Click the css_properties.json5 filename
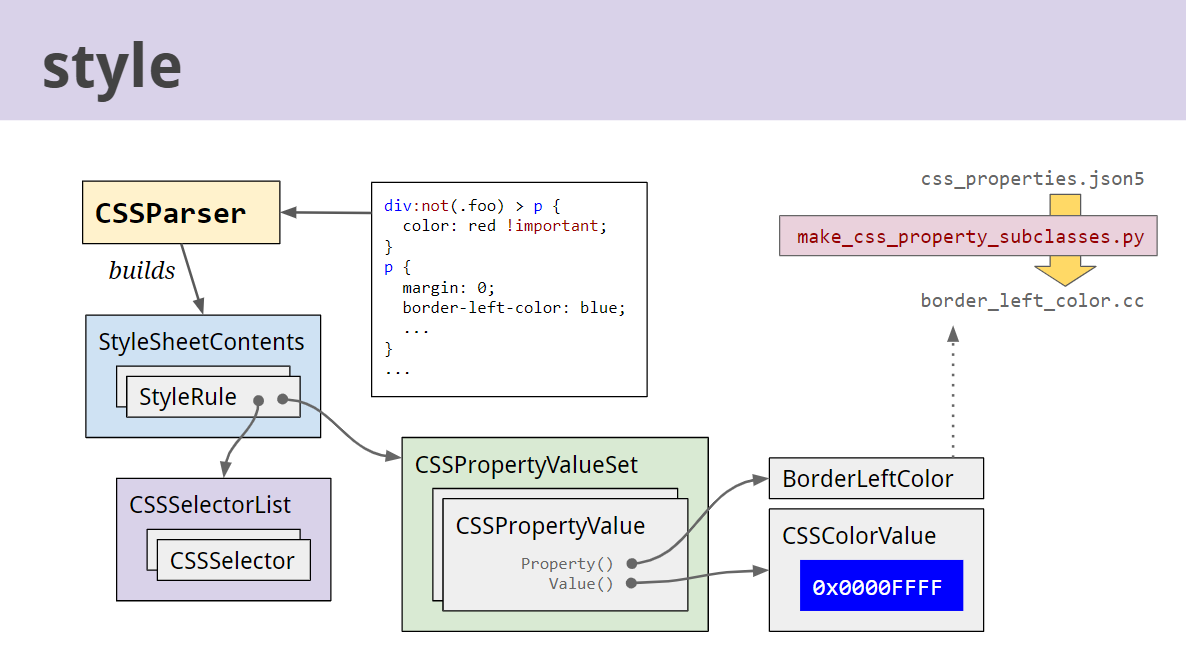This screenshot has height=655, width=1186. point(1032,179)
